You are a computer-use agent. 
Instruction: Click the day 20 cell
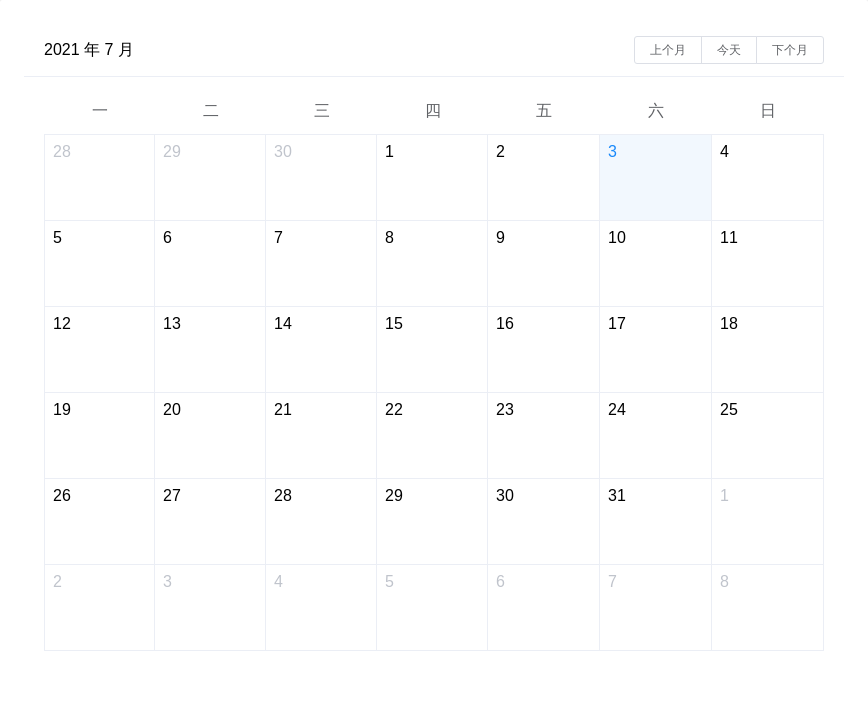(210, 436)
